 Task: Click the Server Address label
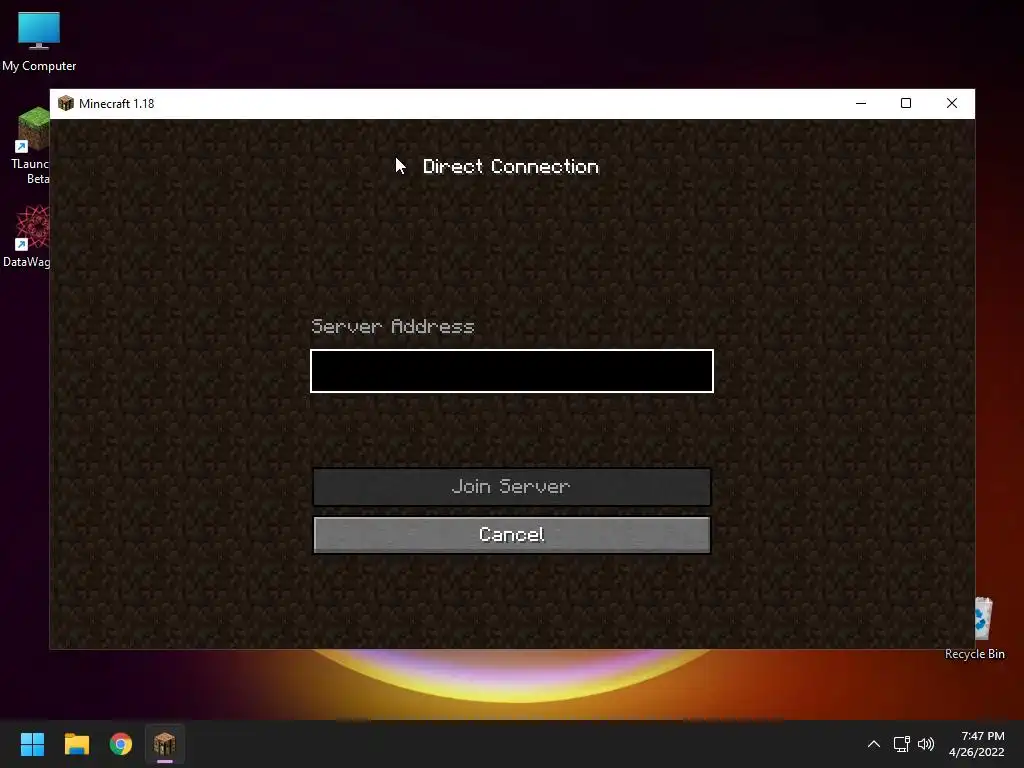[x=392, y=326]
